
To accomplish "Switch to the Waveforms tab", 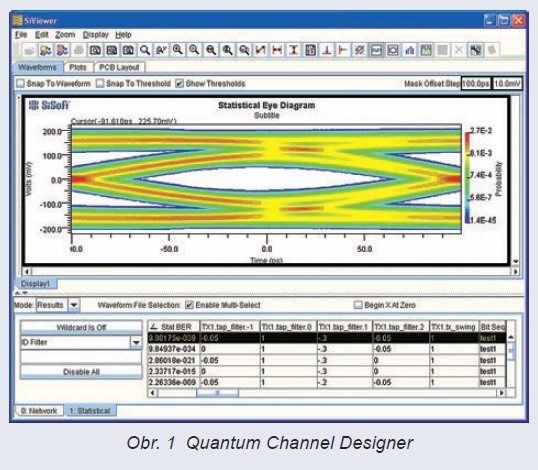I will 37,67.
